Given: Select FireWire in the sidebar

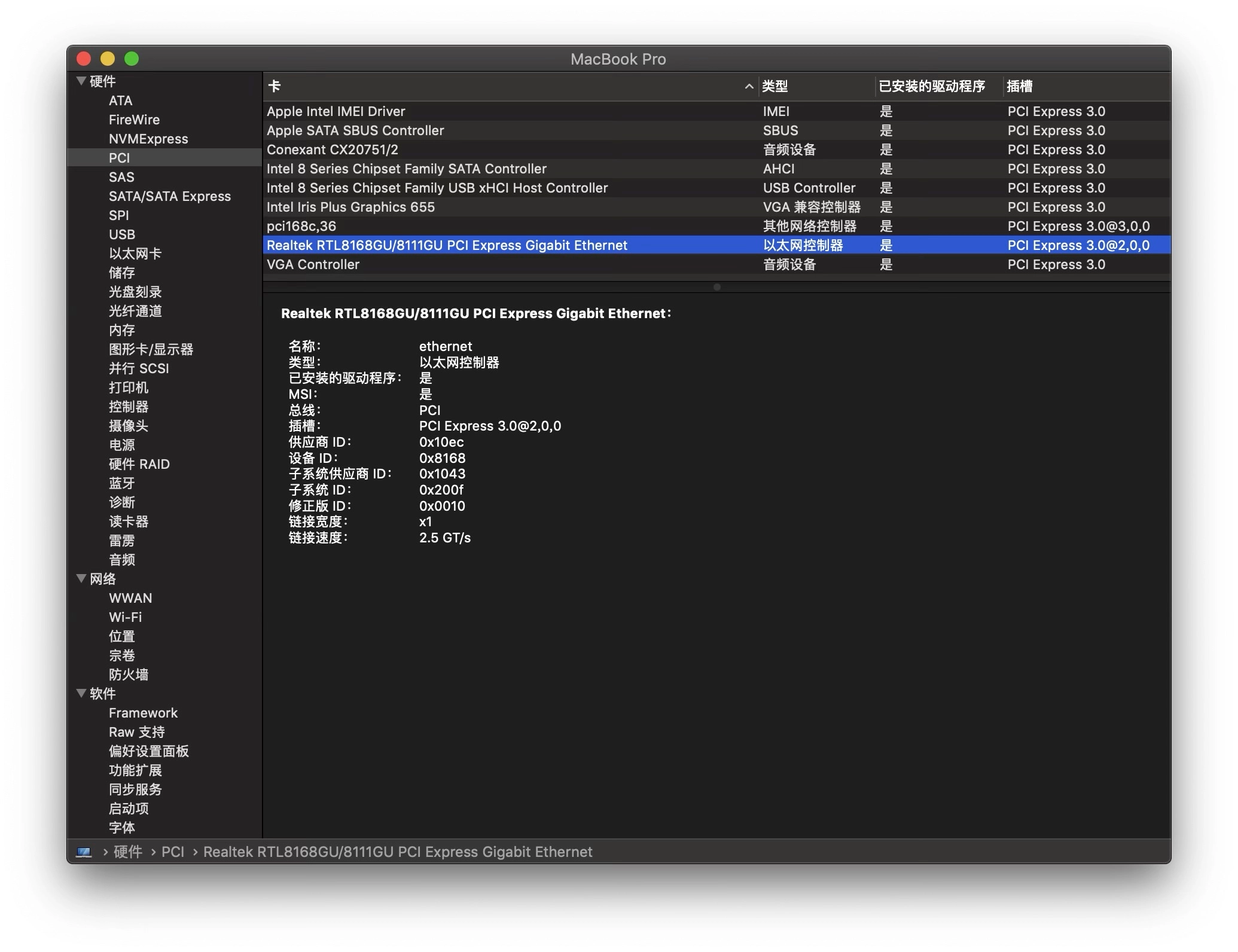Looking at the screenshot, I should click(164, 120).
